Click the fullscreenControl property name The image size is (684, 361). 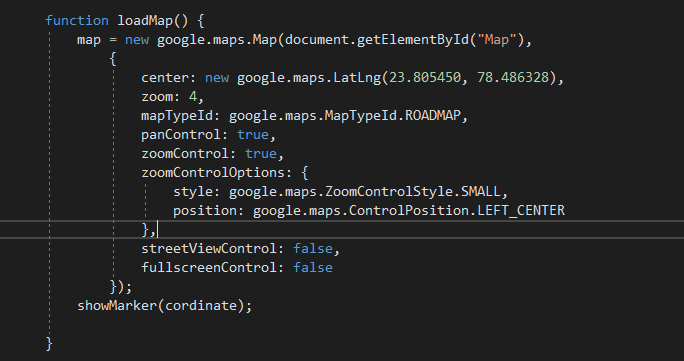pyautogui.click(x=209, y=267)
